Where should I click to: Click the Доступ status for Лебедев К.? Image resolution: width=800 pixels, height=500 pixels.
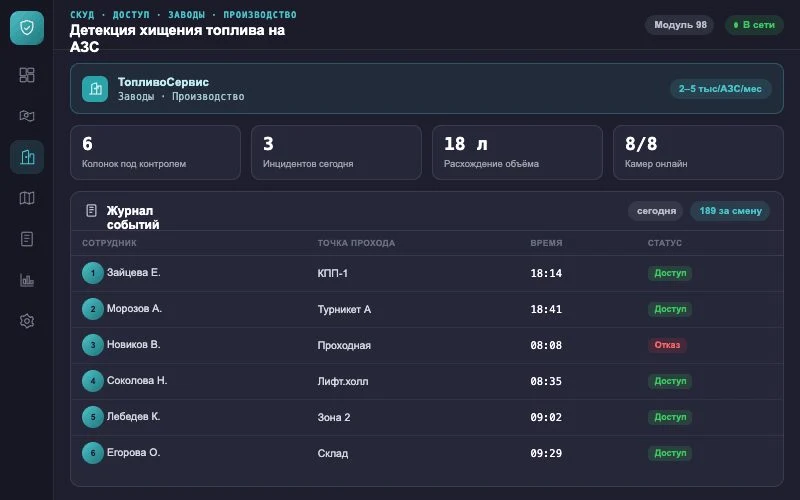pyautogui.click(x=670, y=417)
